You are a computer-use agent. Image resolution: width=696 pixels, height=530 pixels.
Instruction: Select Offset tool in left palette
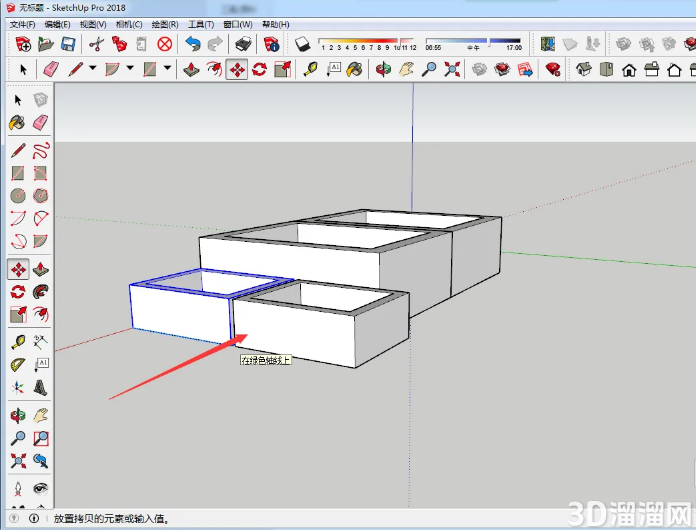tap(40, 314)
